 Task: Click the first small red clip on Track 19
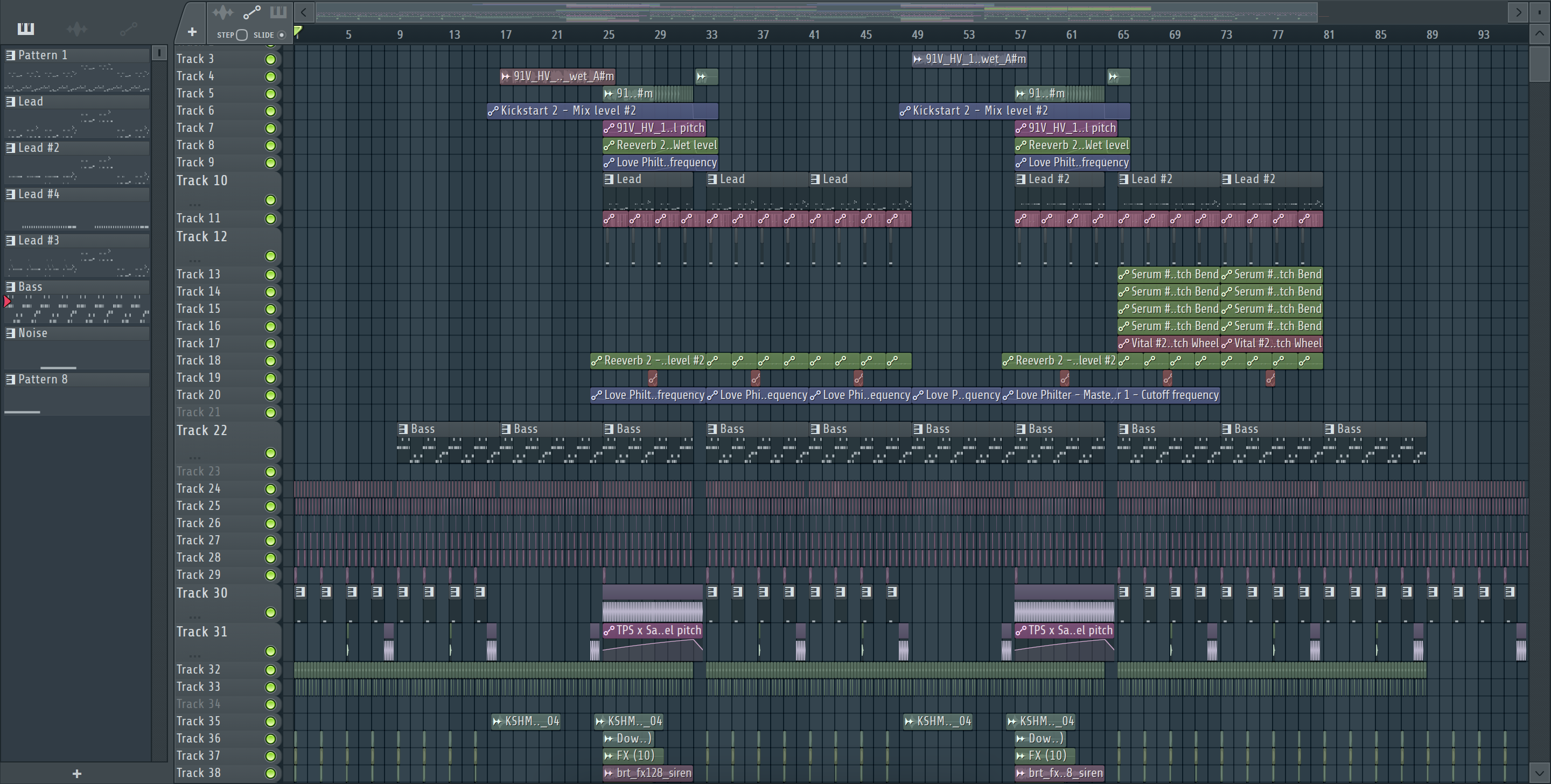(x=652, y=378)
